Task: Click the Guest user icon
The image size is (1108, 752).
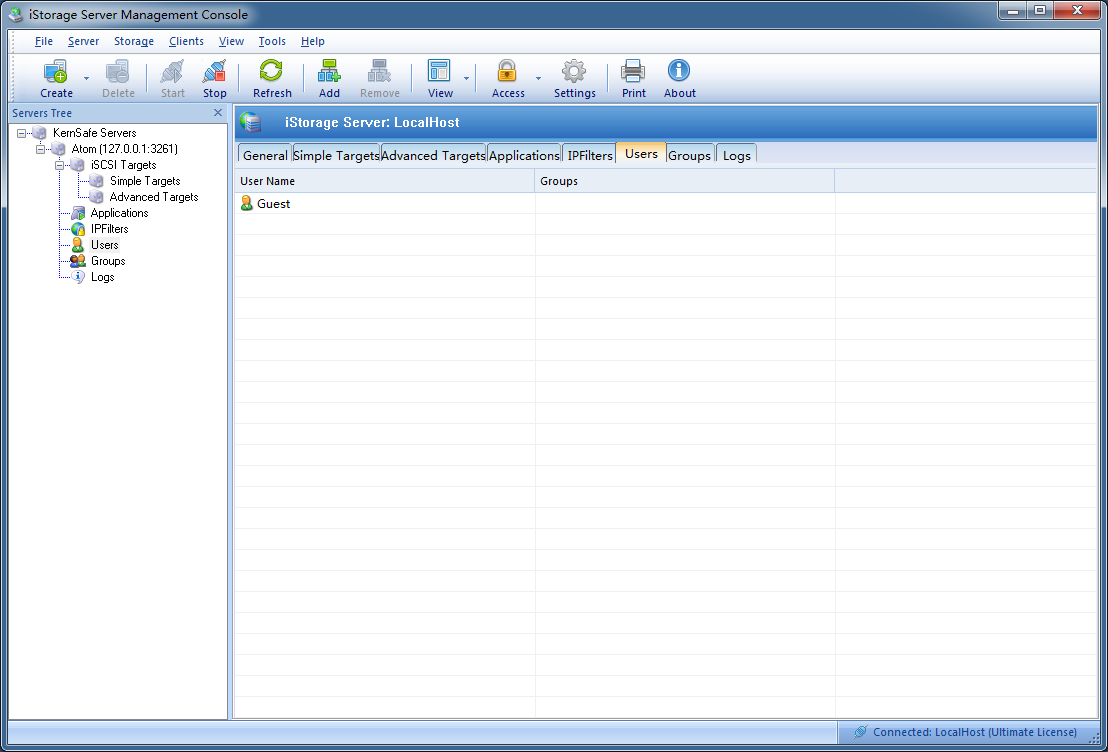Action: [247, 204]
